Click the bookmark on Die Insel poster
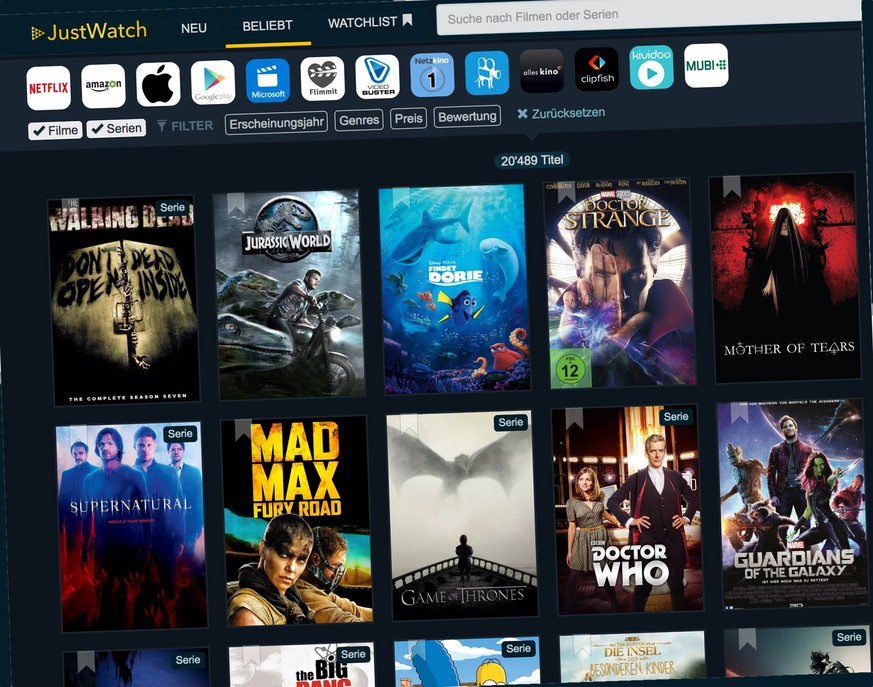873x687 pixels. 582,645
